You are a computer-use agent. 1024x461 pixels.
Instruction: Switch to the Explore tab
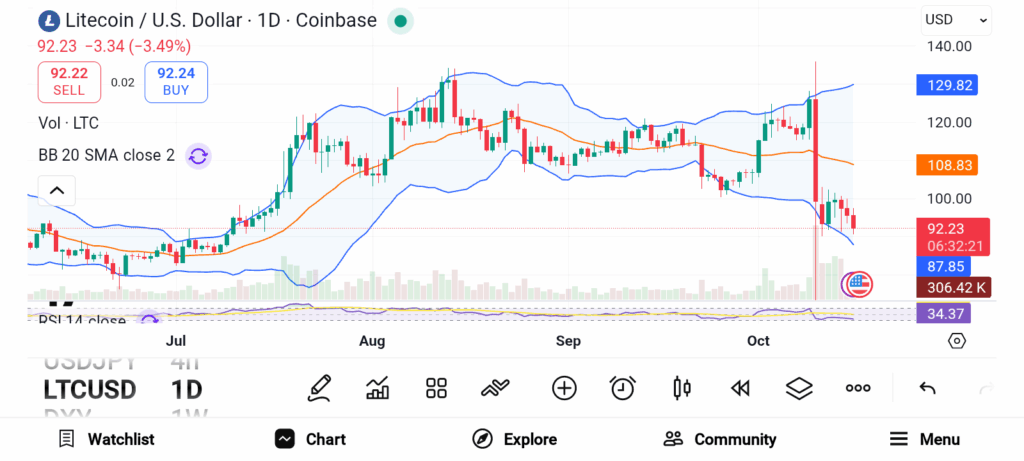[515, 439]
